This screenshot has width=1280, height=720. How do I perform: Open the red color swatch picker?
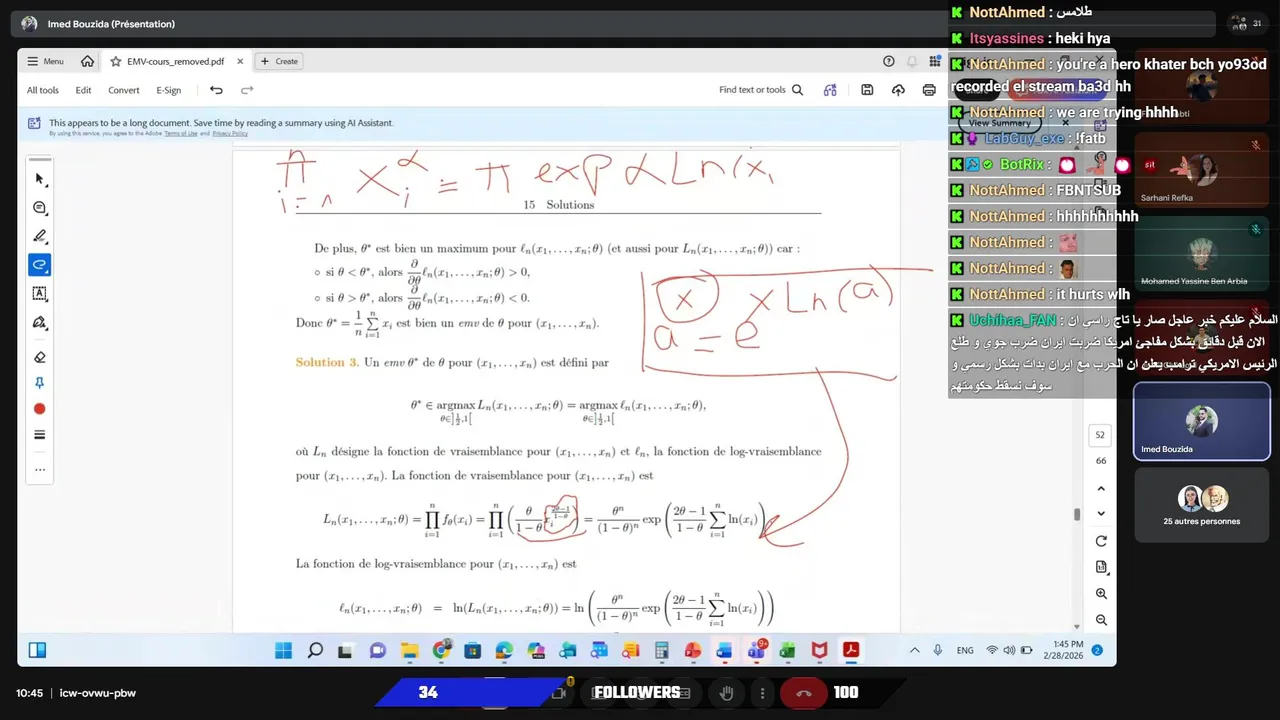click(x=40, y=409)
